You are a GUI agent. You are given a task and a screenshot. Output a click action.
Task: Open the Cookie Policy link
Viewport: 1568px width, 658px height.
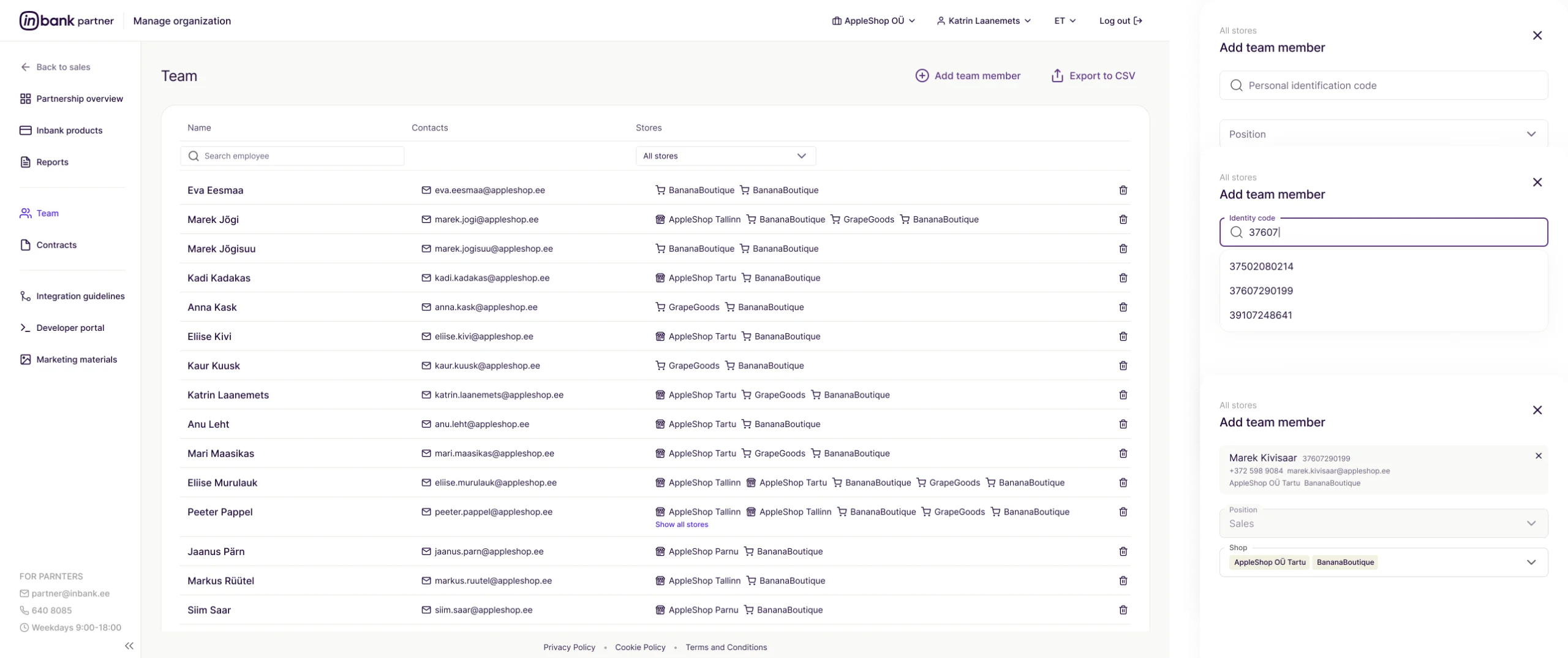pos(640,648)
